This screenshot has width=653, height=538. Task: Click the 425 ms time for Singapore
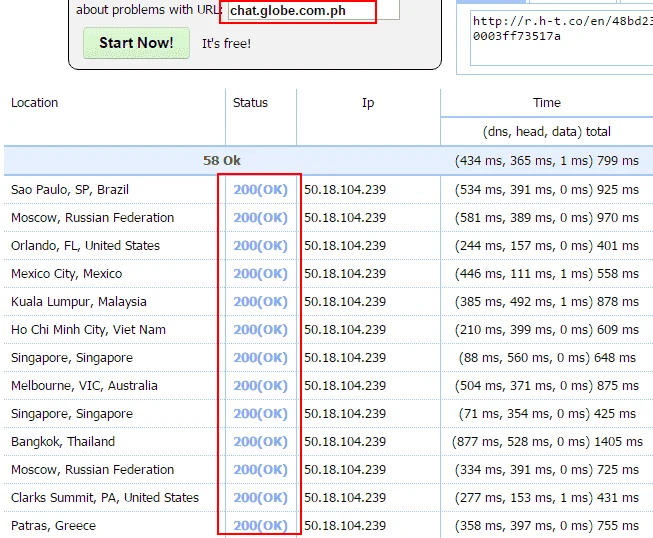[615, 413]
